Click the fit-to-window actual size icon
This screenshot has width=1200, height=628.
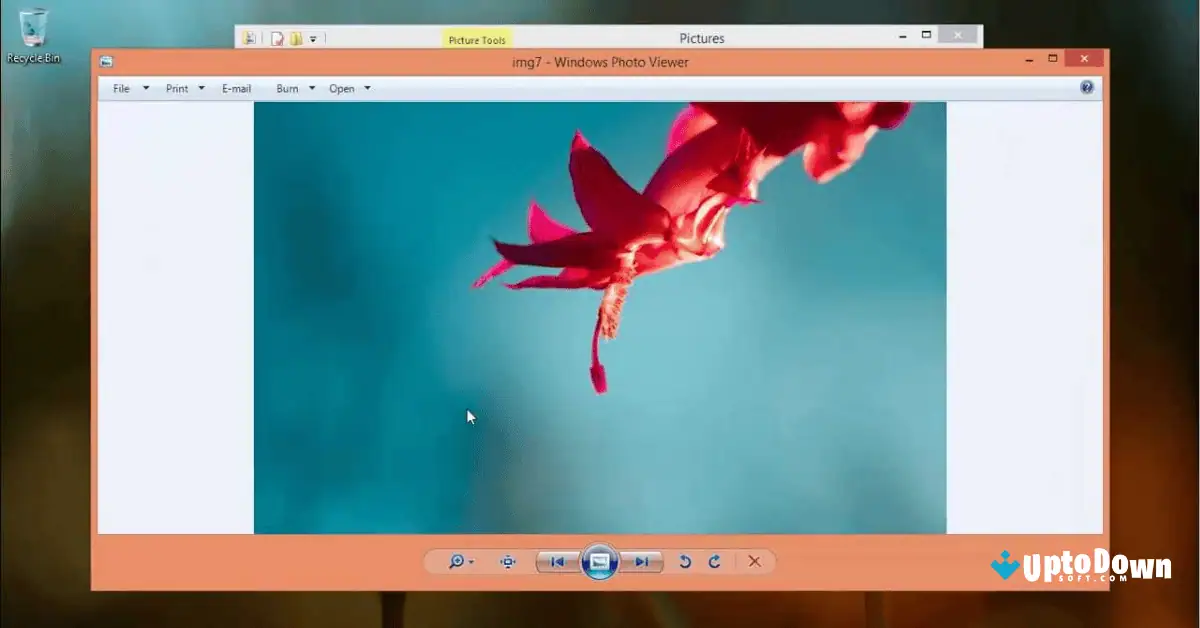point(507,561)
